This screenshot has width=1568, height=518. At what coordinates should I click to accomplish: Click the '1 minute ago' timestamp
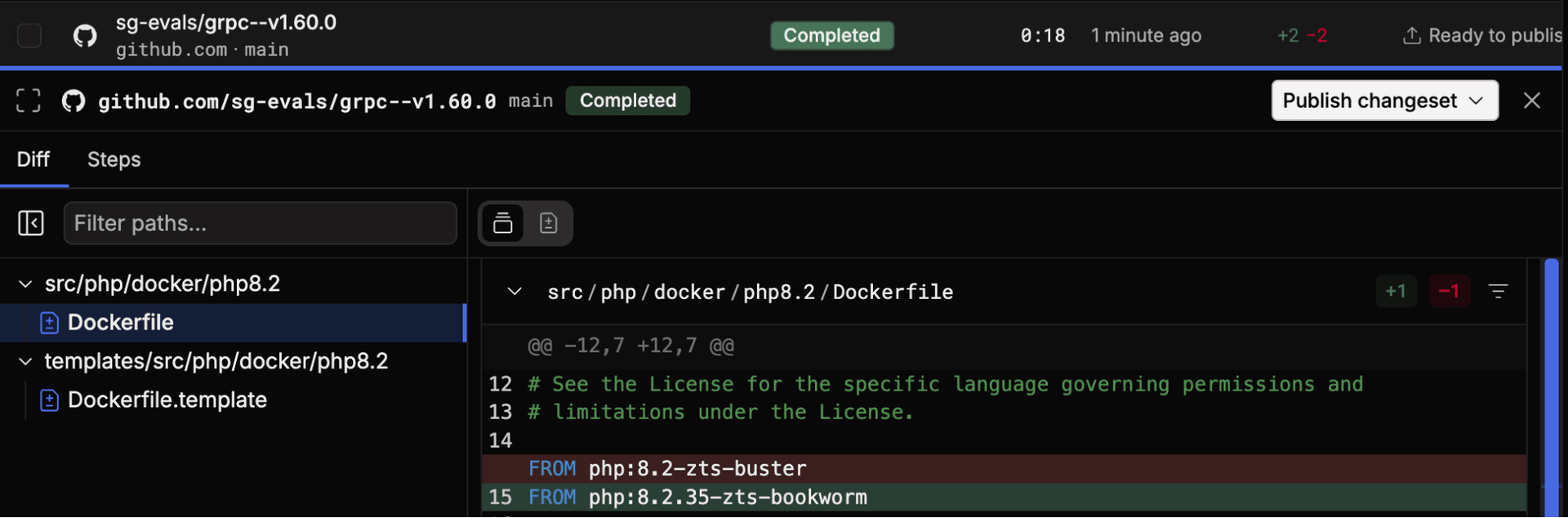tap(1146, 36)
